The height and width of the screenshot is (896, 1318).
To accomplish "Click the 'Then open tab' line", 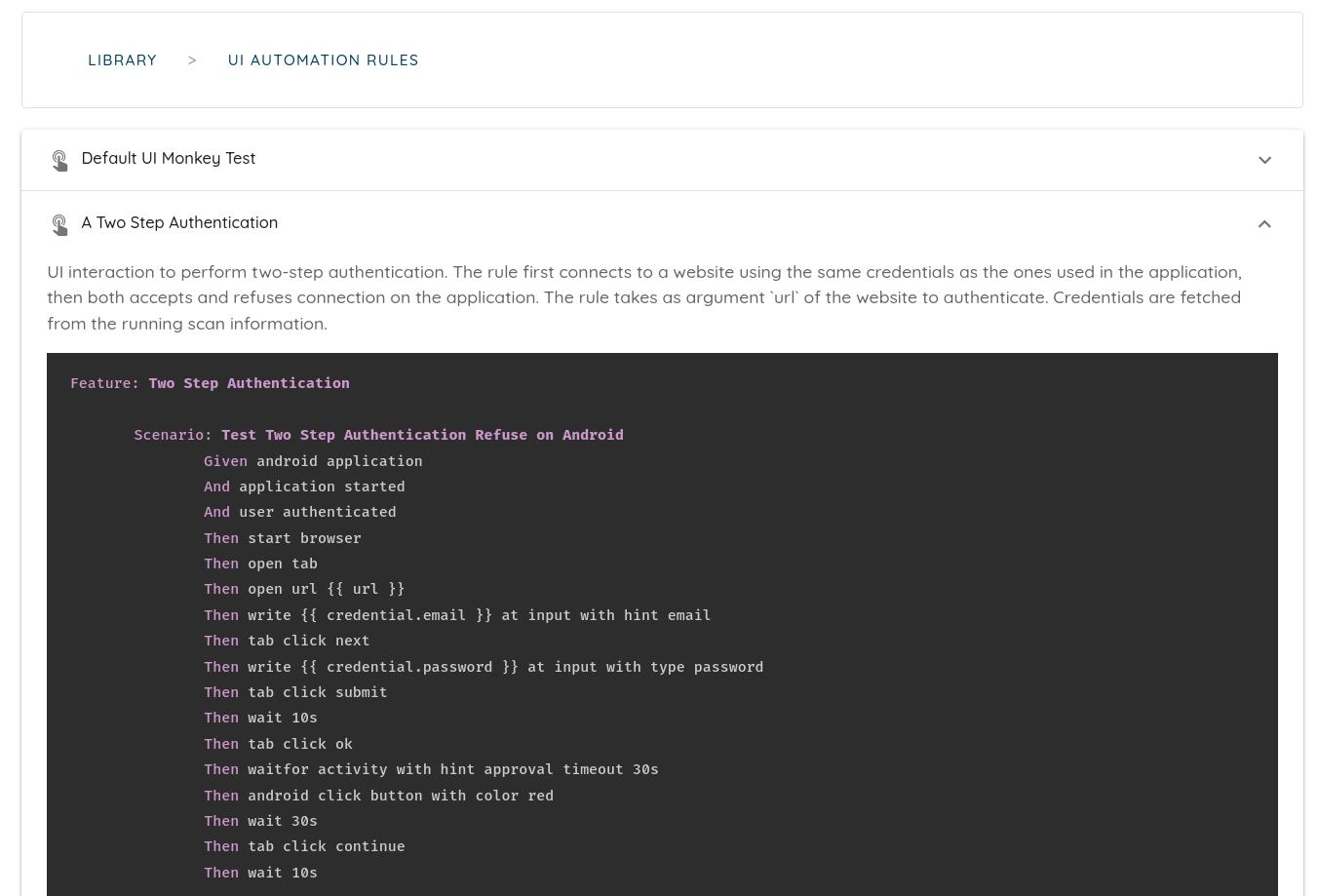I will pyautogui.click(x=260, y=564).
